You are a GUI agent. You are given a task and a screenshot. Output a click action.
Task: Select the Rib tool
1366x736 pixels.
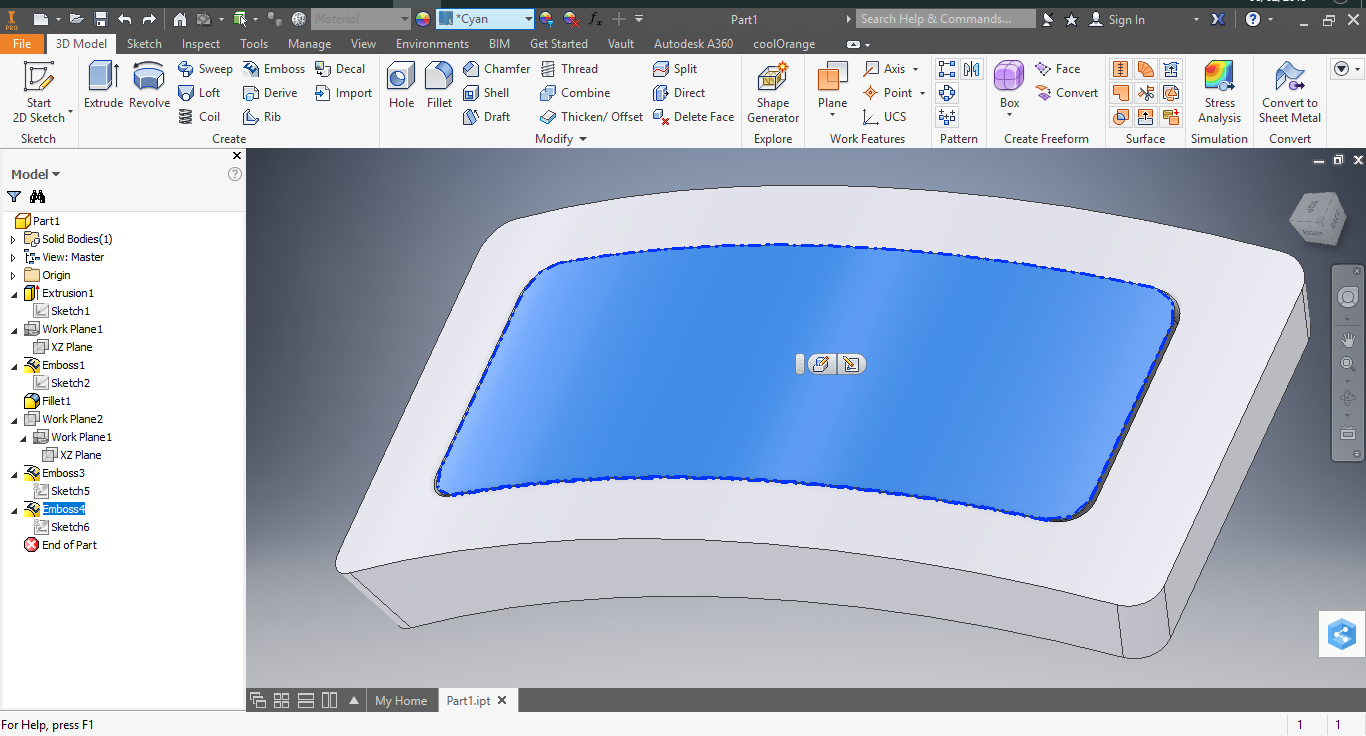(x=262, y=117)
